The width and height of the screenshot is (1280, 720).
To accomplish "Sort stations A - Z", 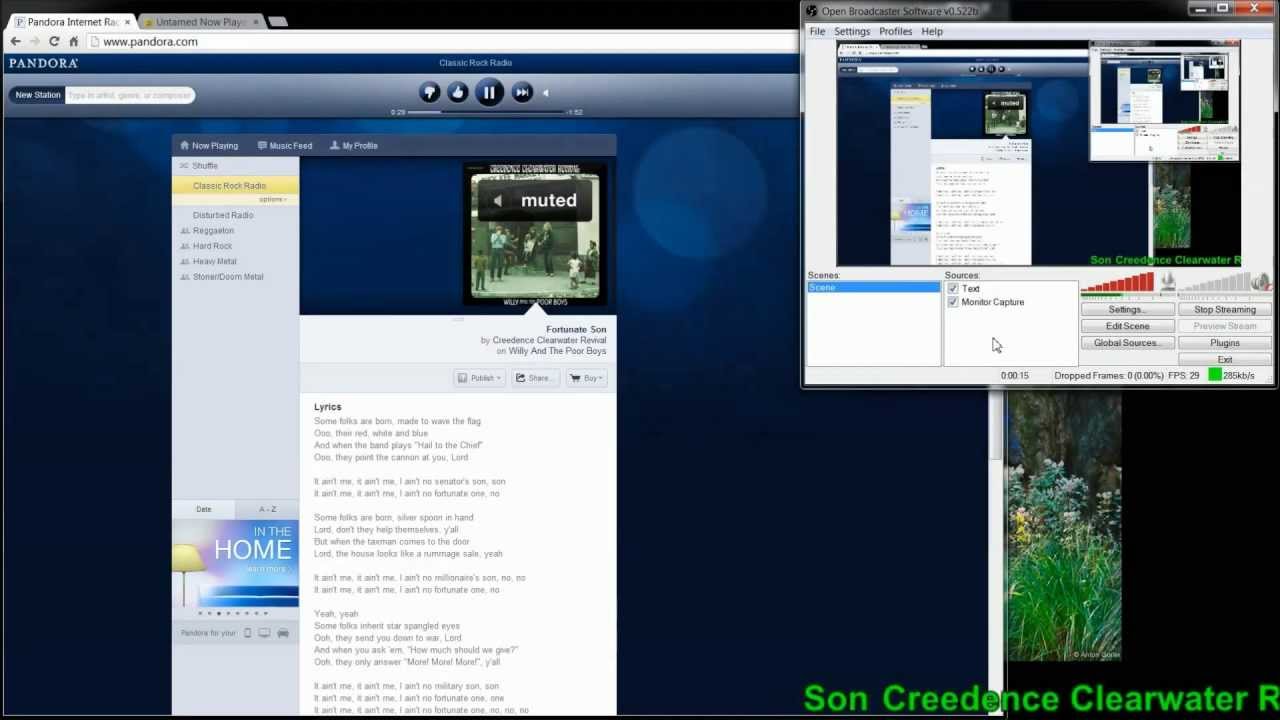I will [x=267, y=509].
